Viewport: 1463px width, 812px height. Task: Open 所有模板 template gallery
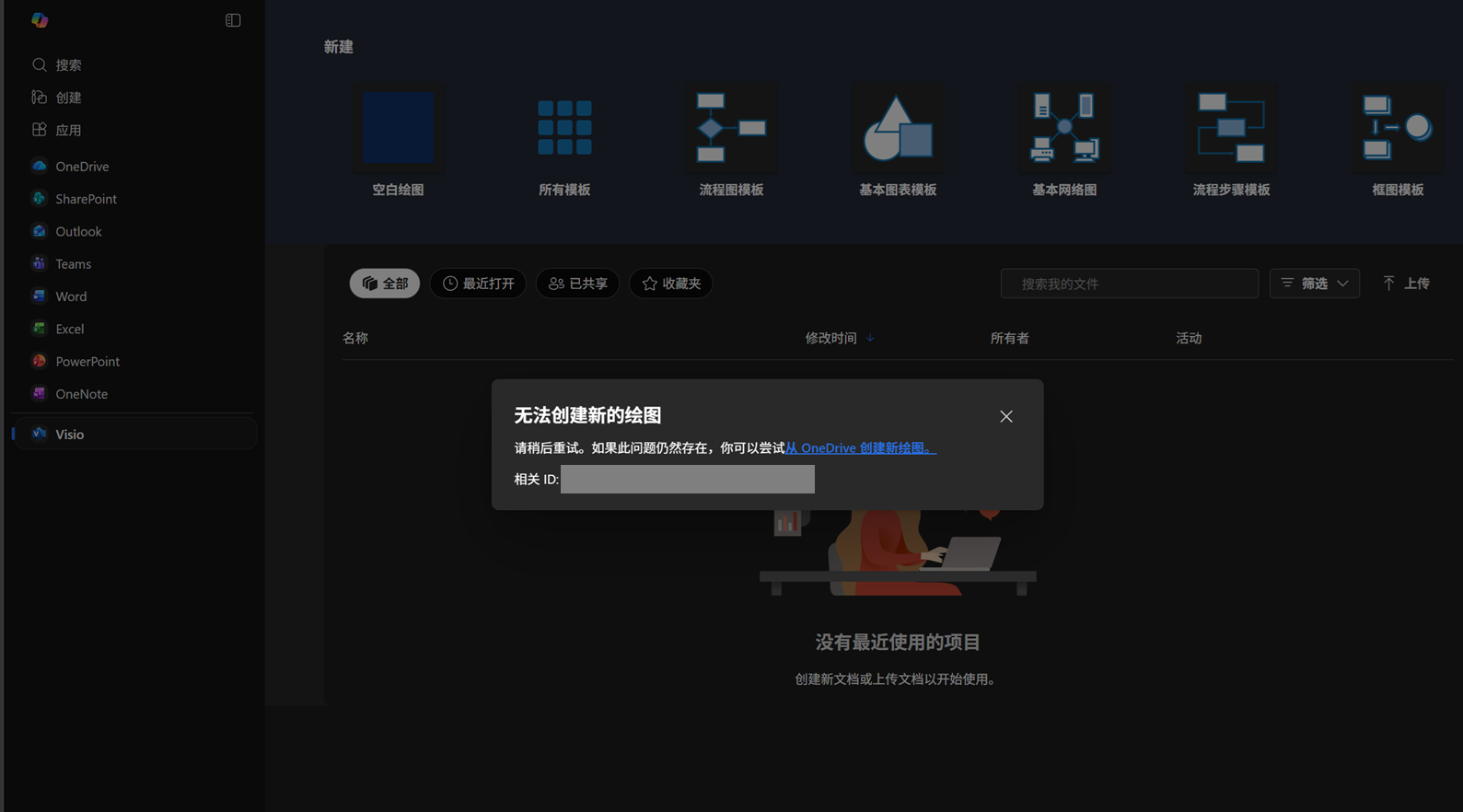point(564,141)
